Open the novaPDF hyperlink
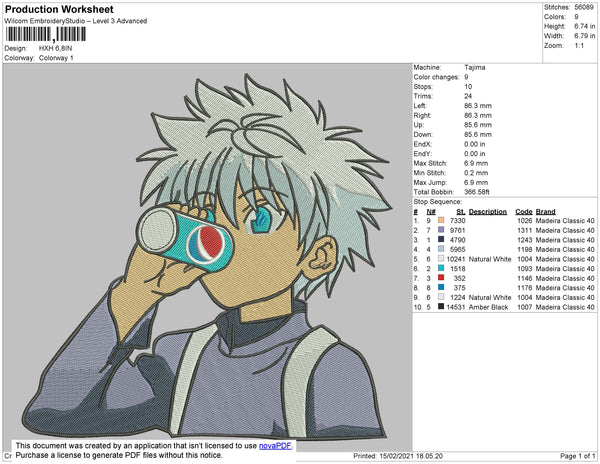The width and height of the screenshot is (600, 464). coord(275,446)
